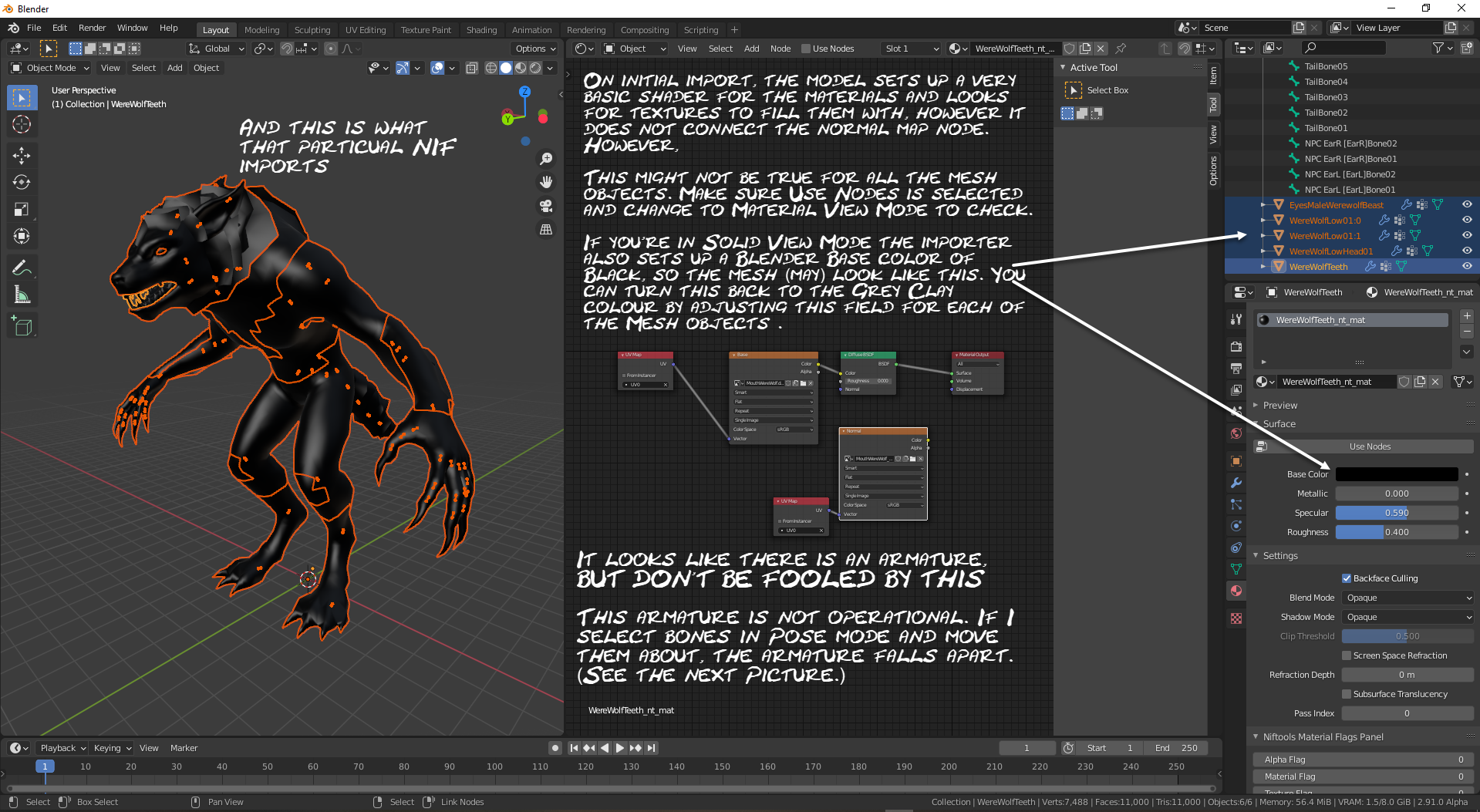Uncheck Backface Culling

(1347, 578)
